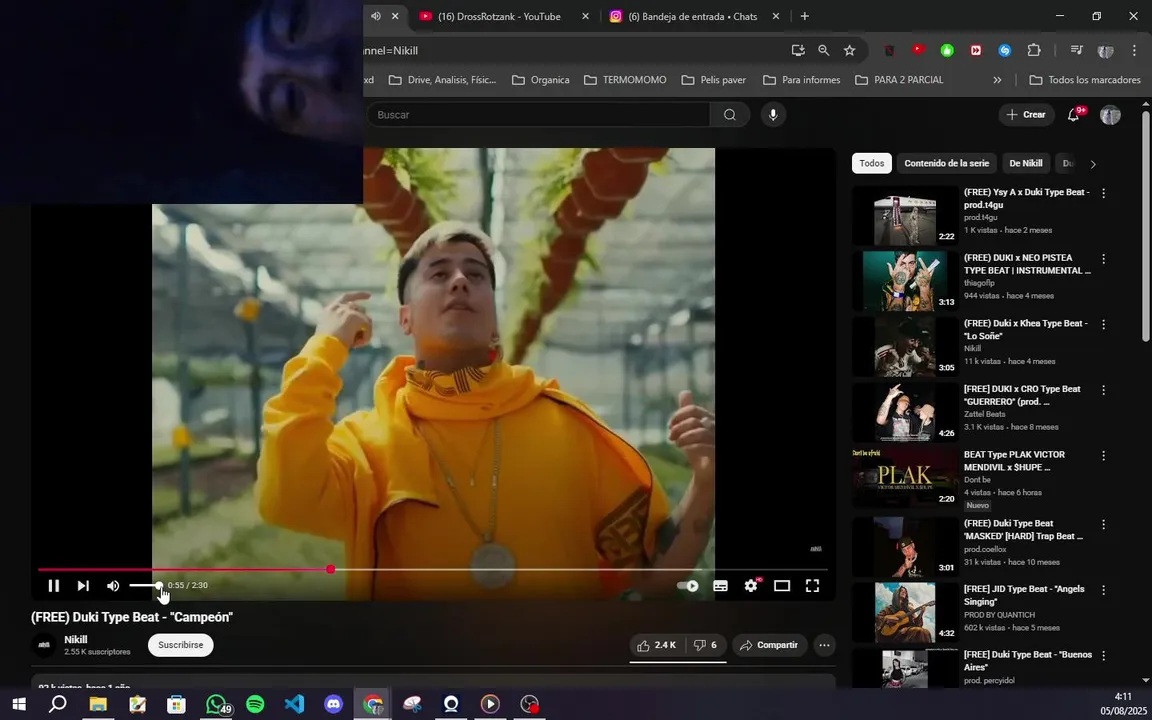Open menu for Lo Soñe video
This screenshot has width=1152, height=720.
1104,324
